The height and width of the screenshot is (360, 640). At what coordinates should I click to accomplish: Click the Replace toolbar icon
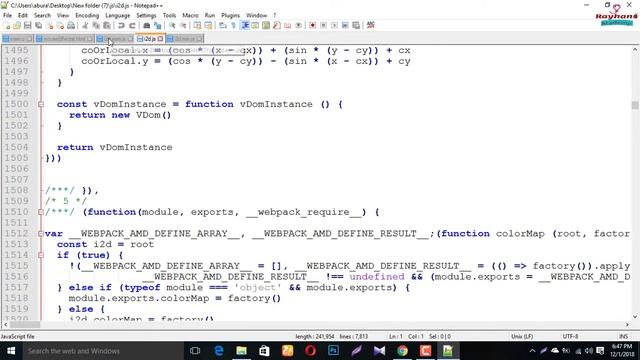(158, 25)
